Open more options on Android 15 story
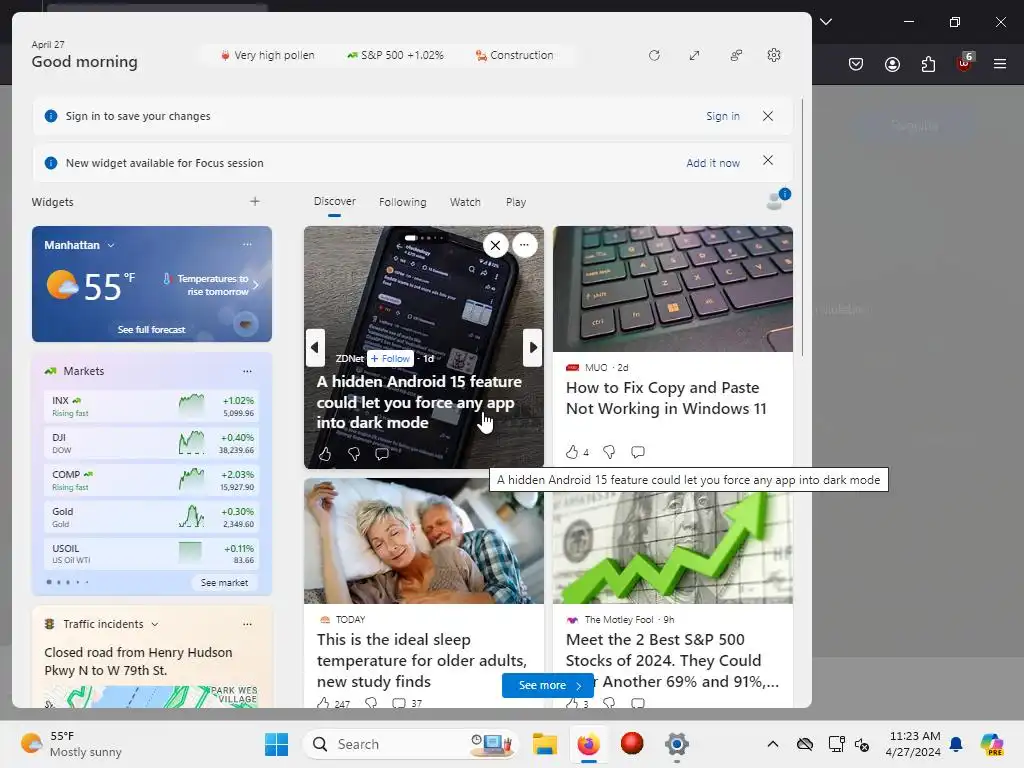 tap(524, 245)
